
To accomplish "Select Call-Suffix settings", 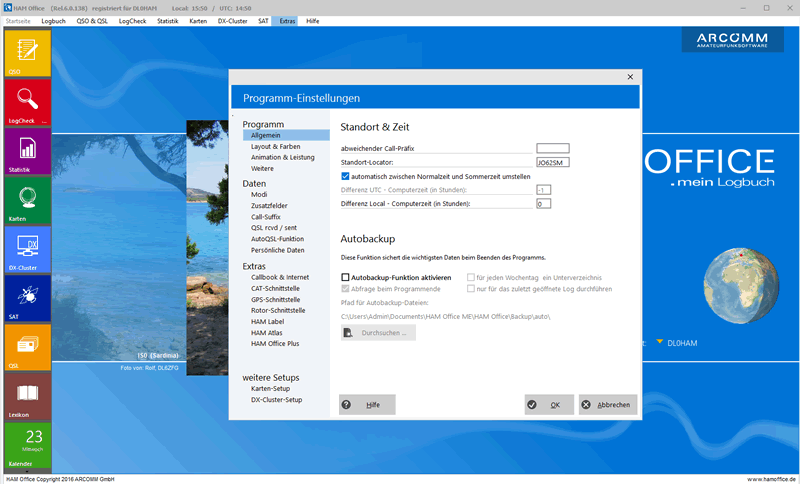I will point(266,217).
